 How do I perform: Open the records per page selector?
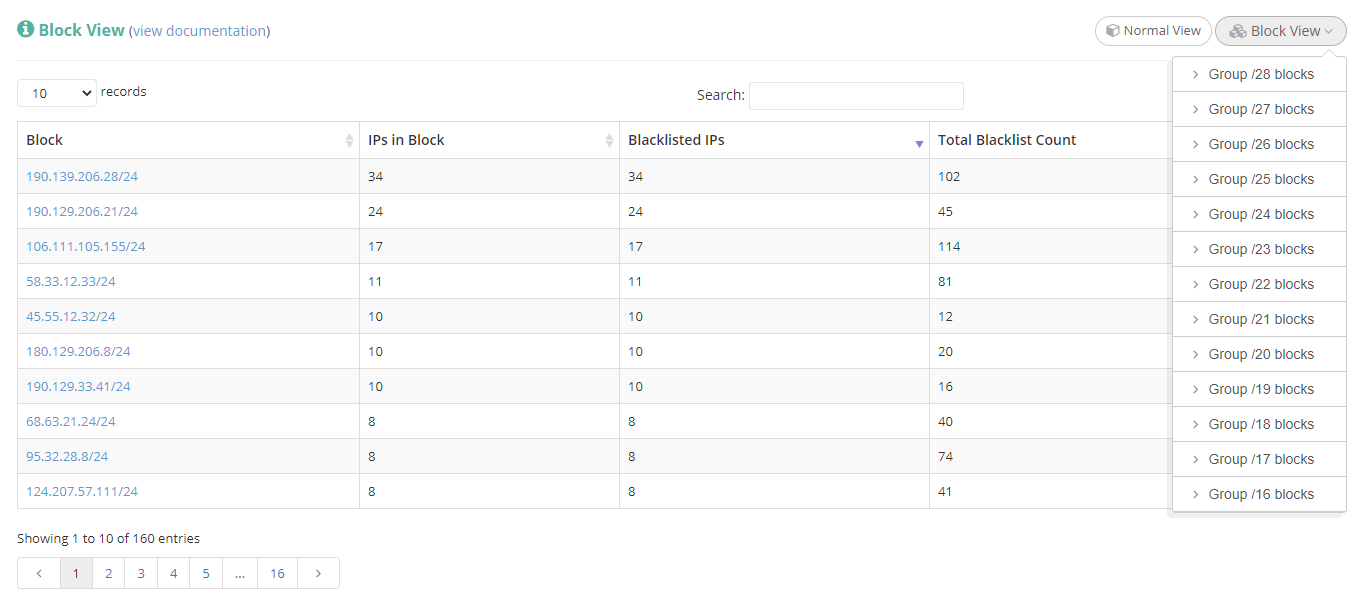coord(57,93)
